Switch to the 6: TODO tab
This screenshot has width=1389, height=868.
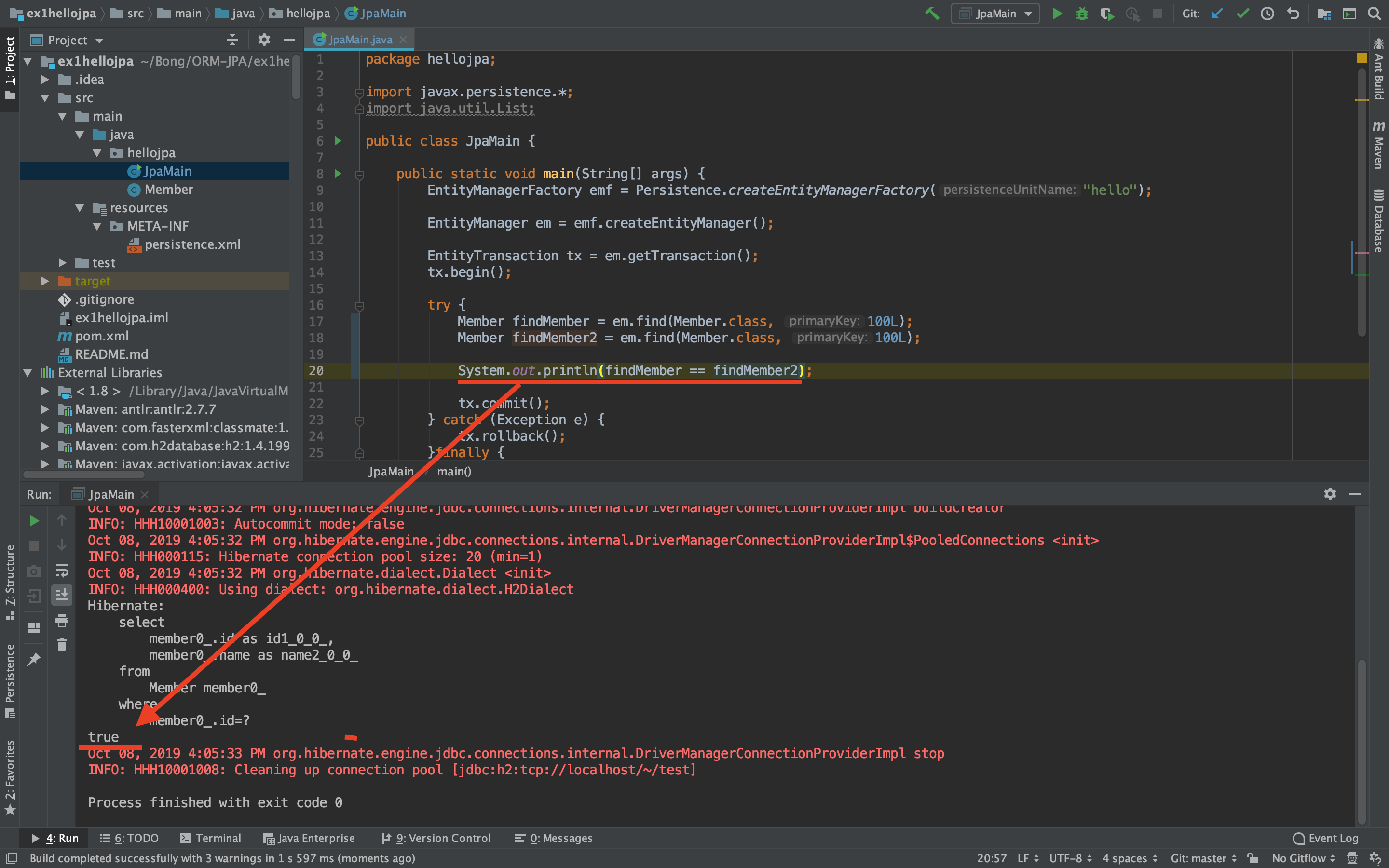[x=129, y=838]
